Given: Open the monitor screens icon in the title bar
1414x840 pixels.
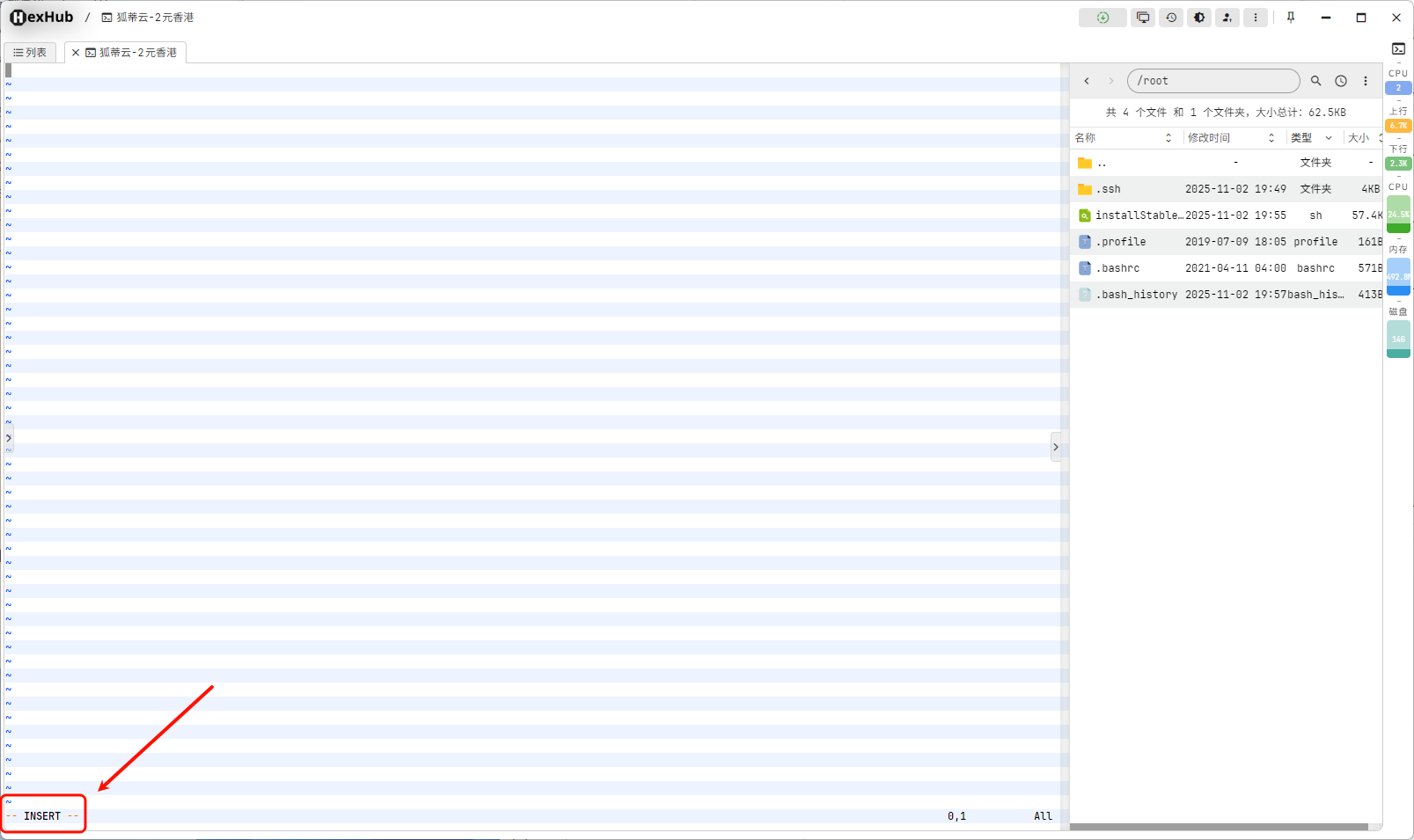Looking at the screenshot, I should pos(1143,18).
